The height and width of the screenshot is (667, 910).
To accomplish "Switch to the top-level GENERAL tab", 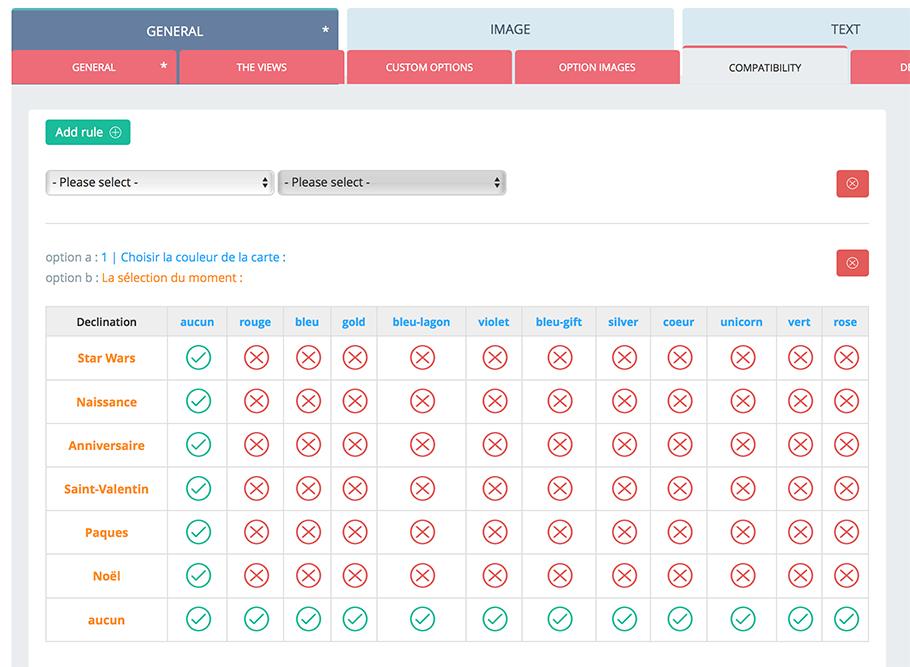I will pyautogui.click(x=175, y=30).
